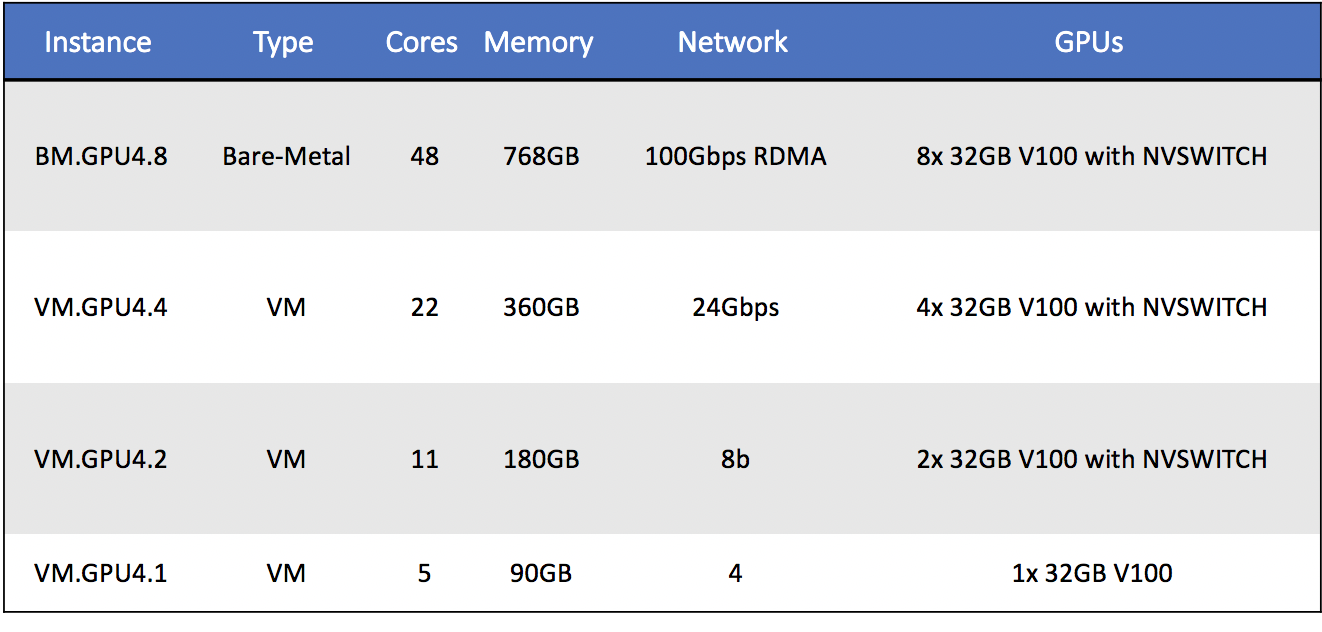
Task: Select the Bare-Metal type cell
Action: tap(286, 157)
